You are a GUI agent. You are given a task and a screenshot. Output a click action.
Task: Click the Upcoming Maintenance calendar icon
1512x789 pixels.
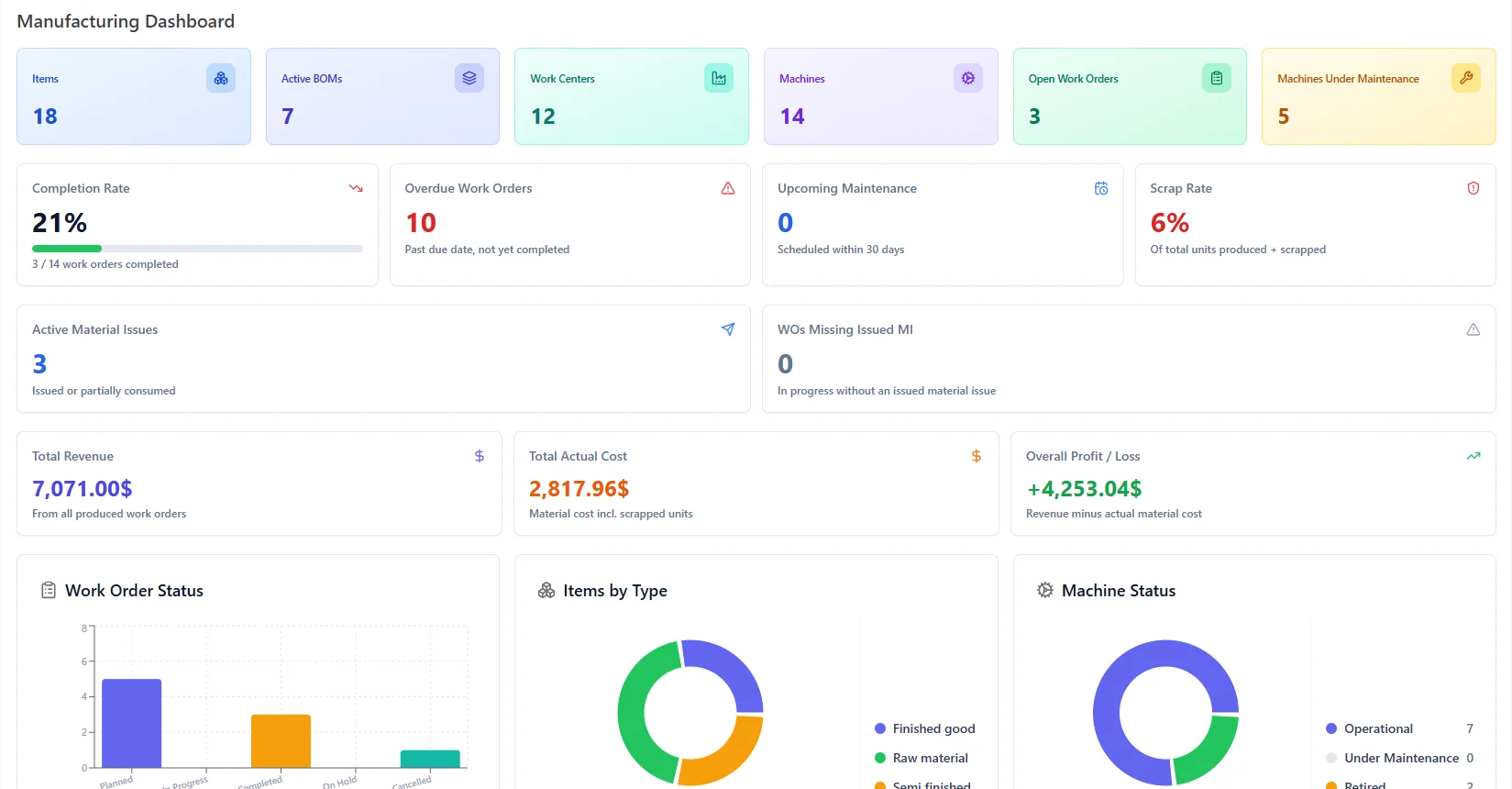coord(1101,188)
